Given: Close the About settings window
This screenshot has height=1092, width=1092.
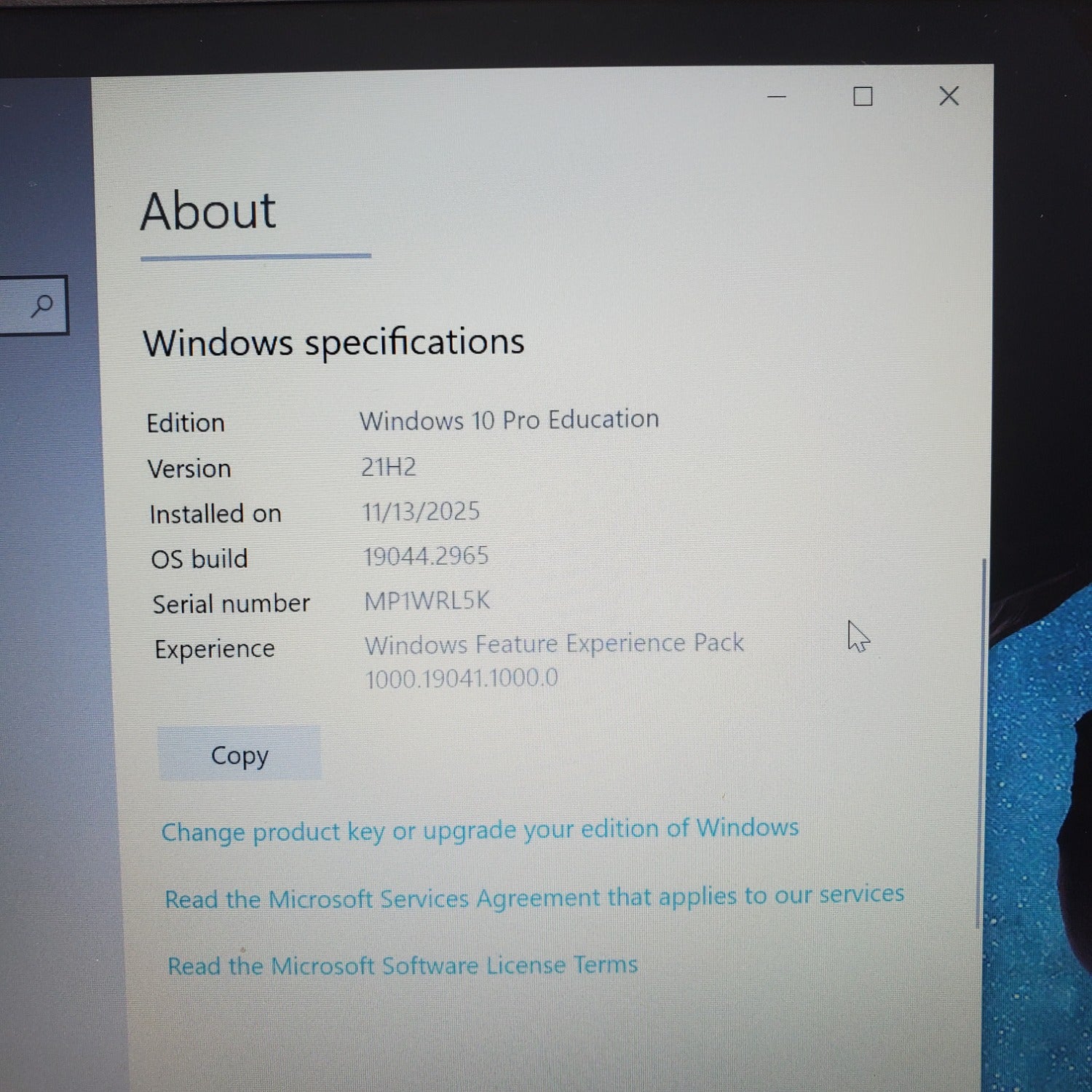Looking at the screenshot, I should point(949,96).
